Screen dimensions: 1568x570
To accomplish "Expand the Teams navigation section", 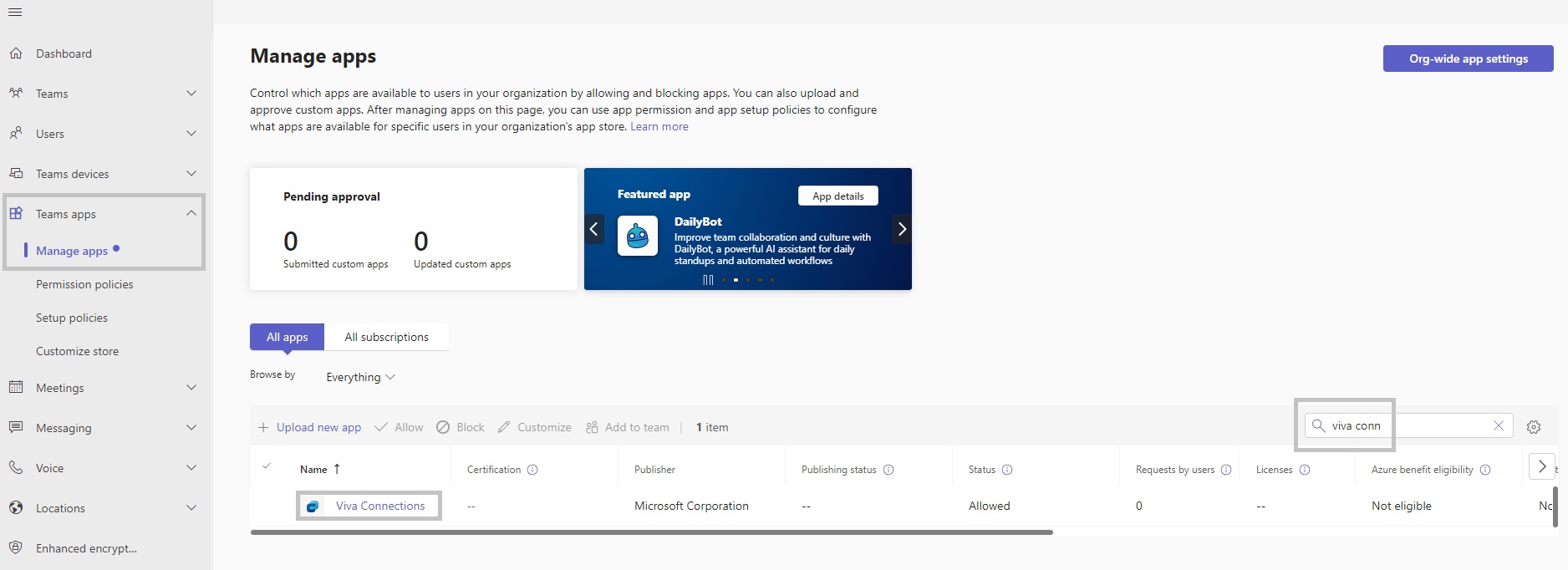I will coord(191,94).
